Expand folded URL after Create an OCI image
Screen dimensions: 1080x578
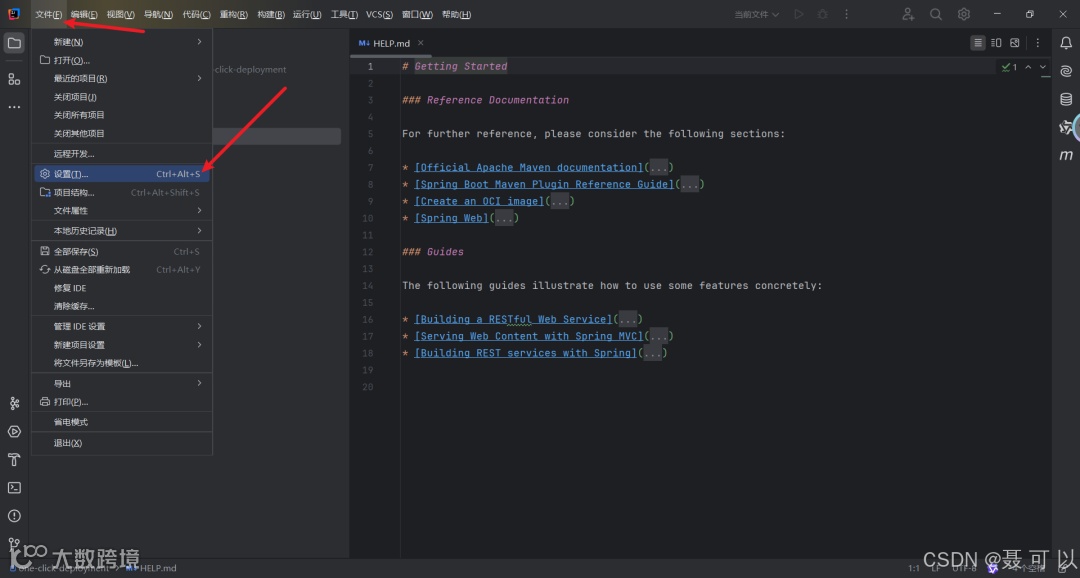[x=560, y=201]
